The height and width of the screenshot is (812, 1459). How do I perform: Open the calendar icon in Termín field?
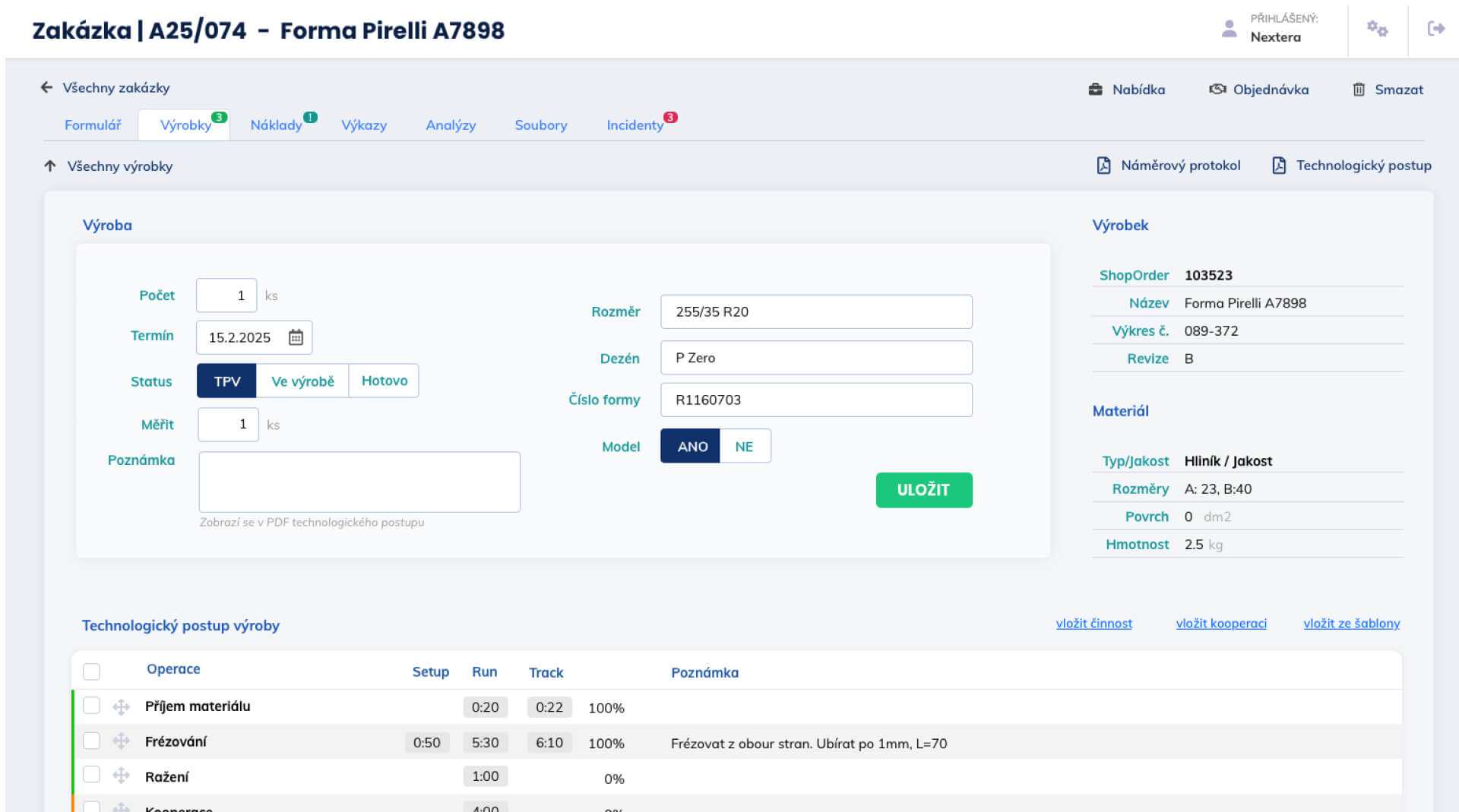point(296,337)
